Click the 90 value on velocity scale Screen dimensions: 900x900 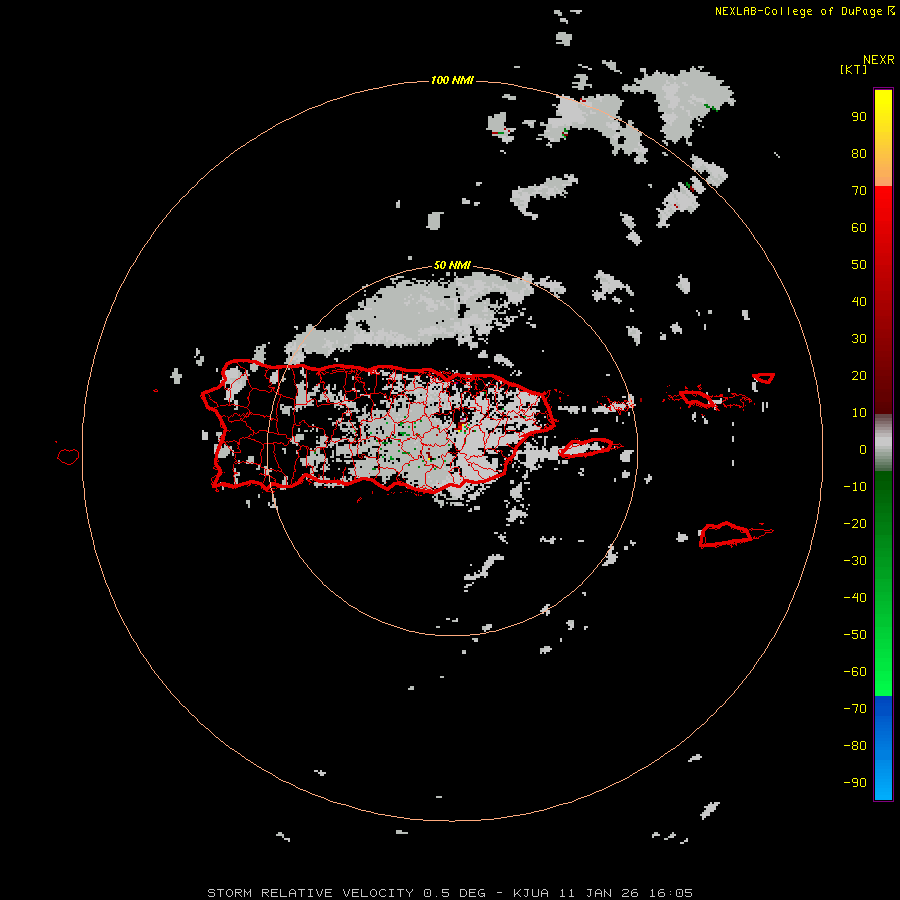(859, 117)
